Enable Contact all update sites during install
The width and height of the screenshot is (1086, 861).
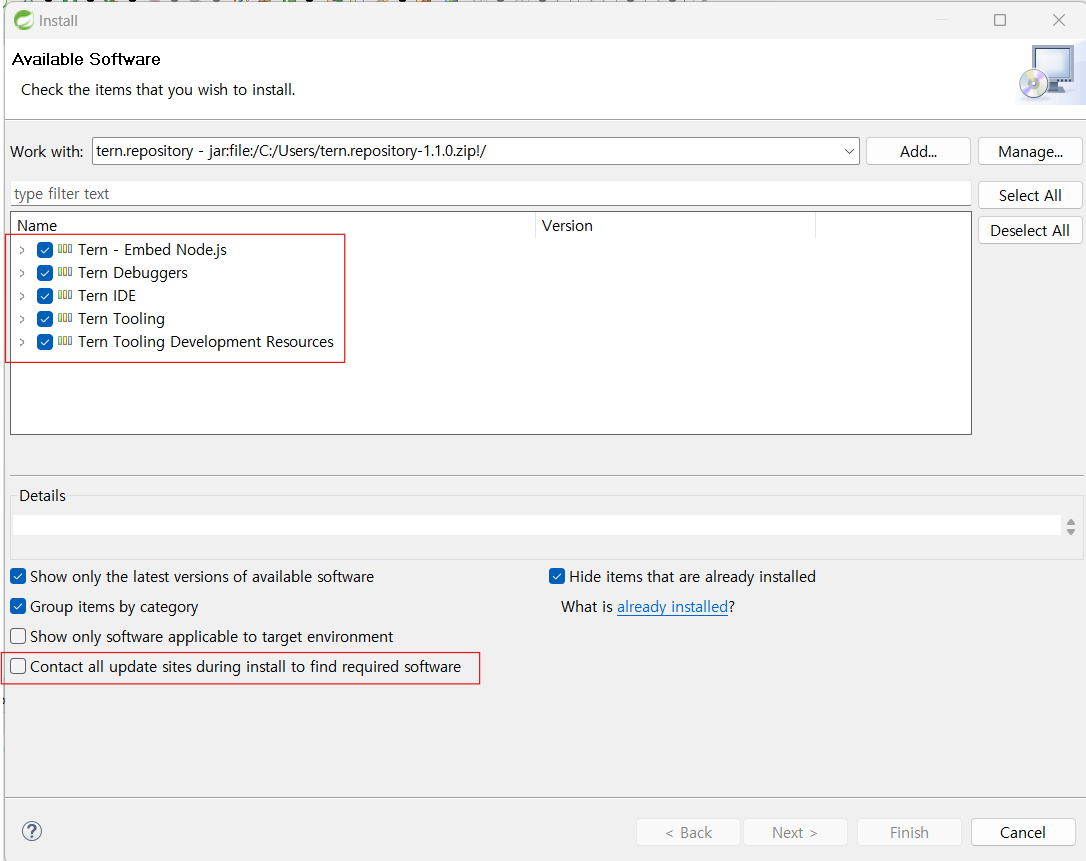coord(18,666)
